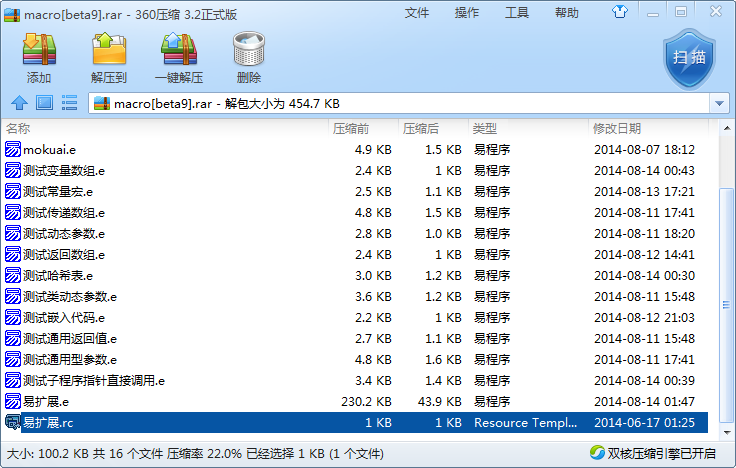Click the vertical scrollbar thumb
The height and width of the screenshot is (468, 736).
coord(727,305)
